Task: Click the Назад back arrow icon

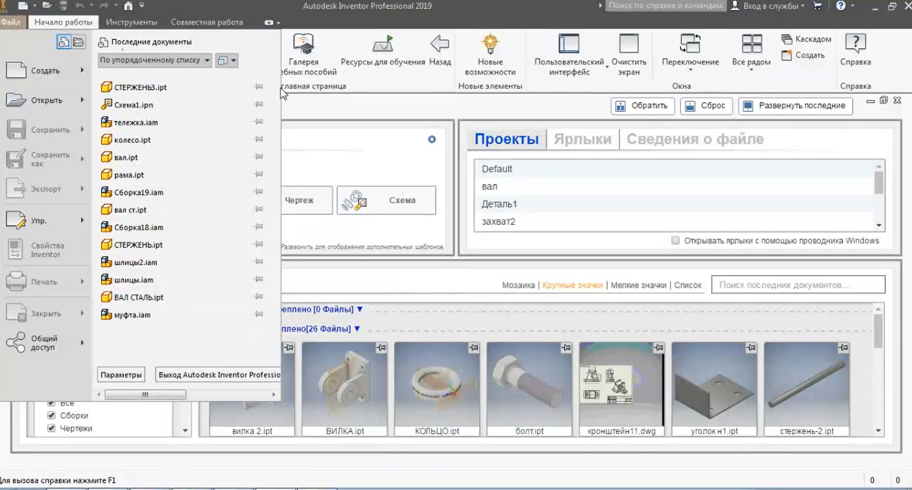Action: pos(440,45)
